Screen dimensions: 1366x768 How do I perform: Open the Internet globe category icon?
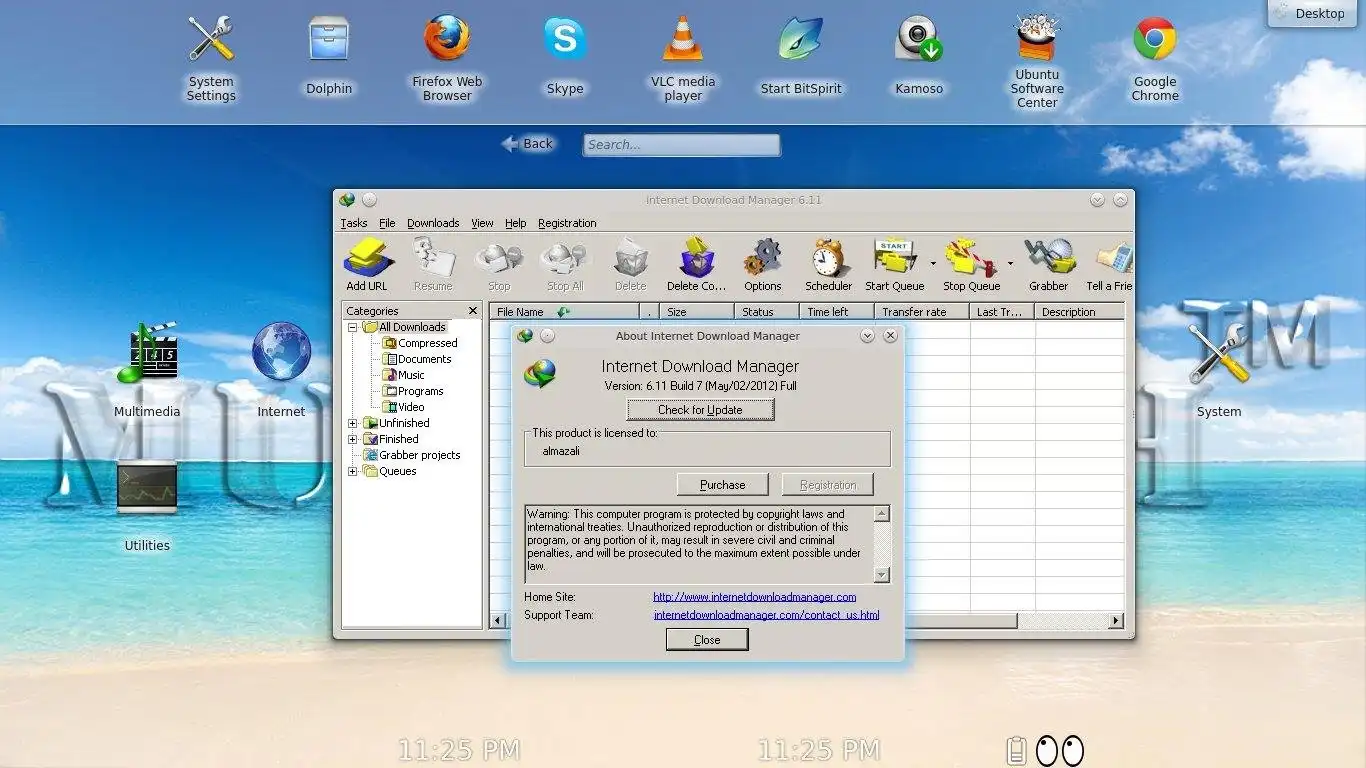281,352
